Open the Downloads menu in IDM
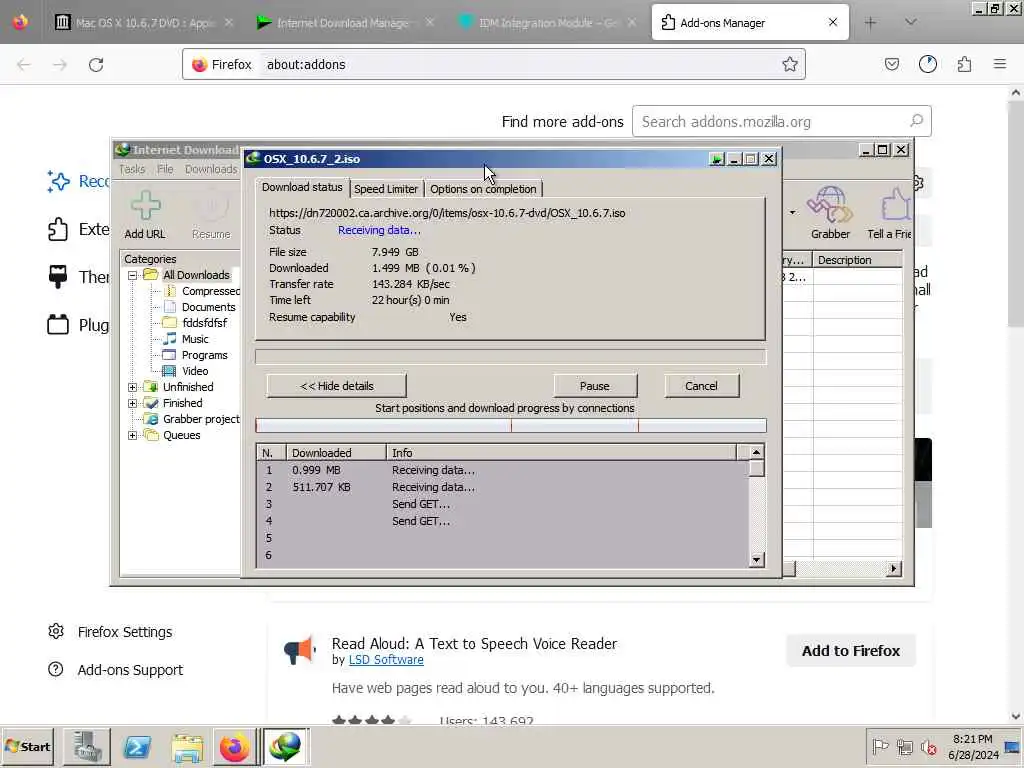Screen dimensions: 1024x768 211,169
